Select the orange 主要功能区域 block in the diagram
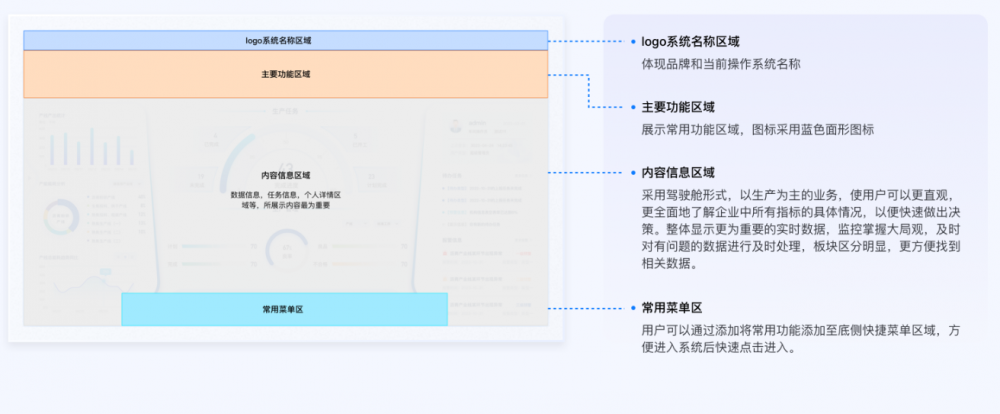1000x414 pixels. [285, 74]
